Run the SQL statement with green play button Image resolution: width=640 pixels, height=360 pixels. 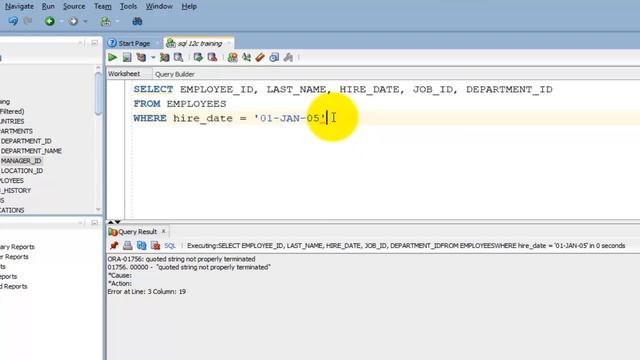(x=113, y=58)
